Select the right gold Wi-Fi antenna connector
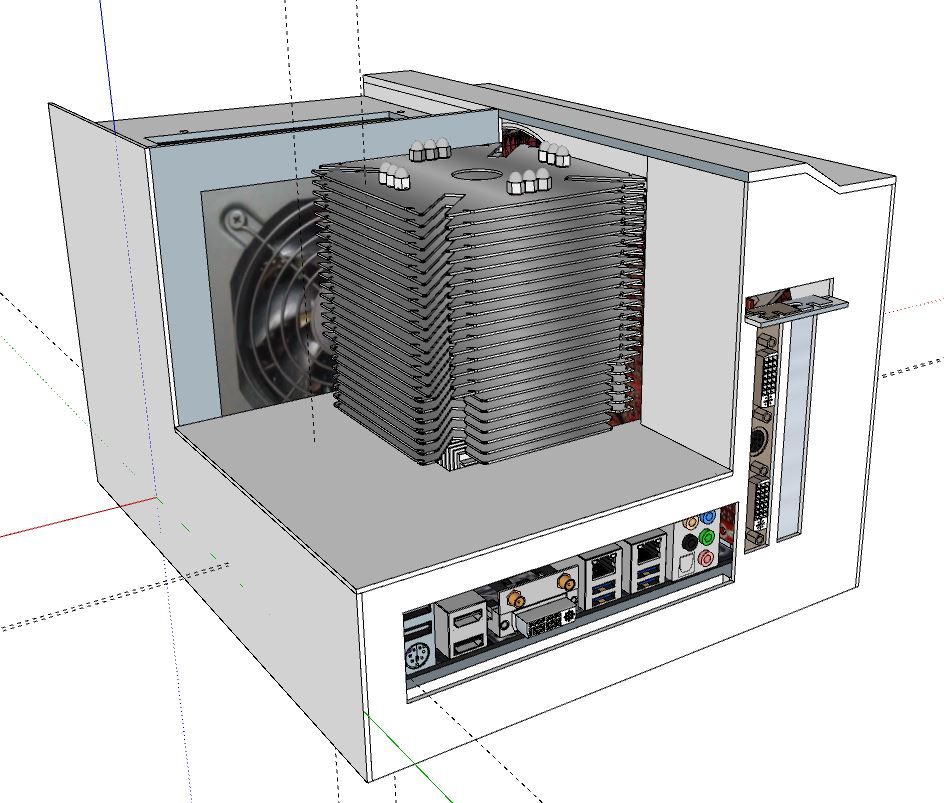Screen dimensions: 944x803 coord(565,582)
